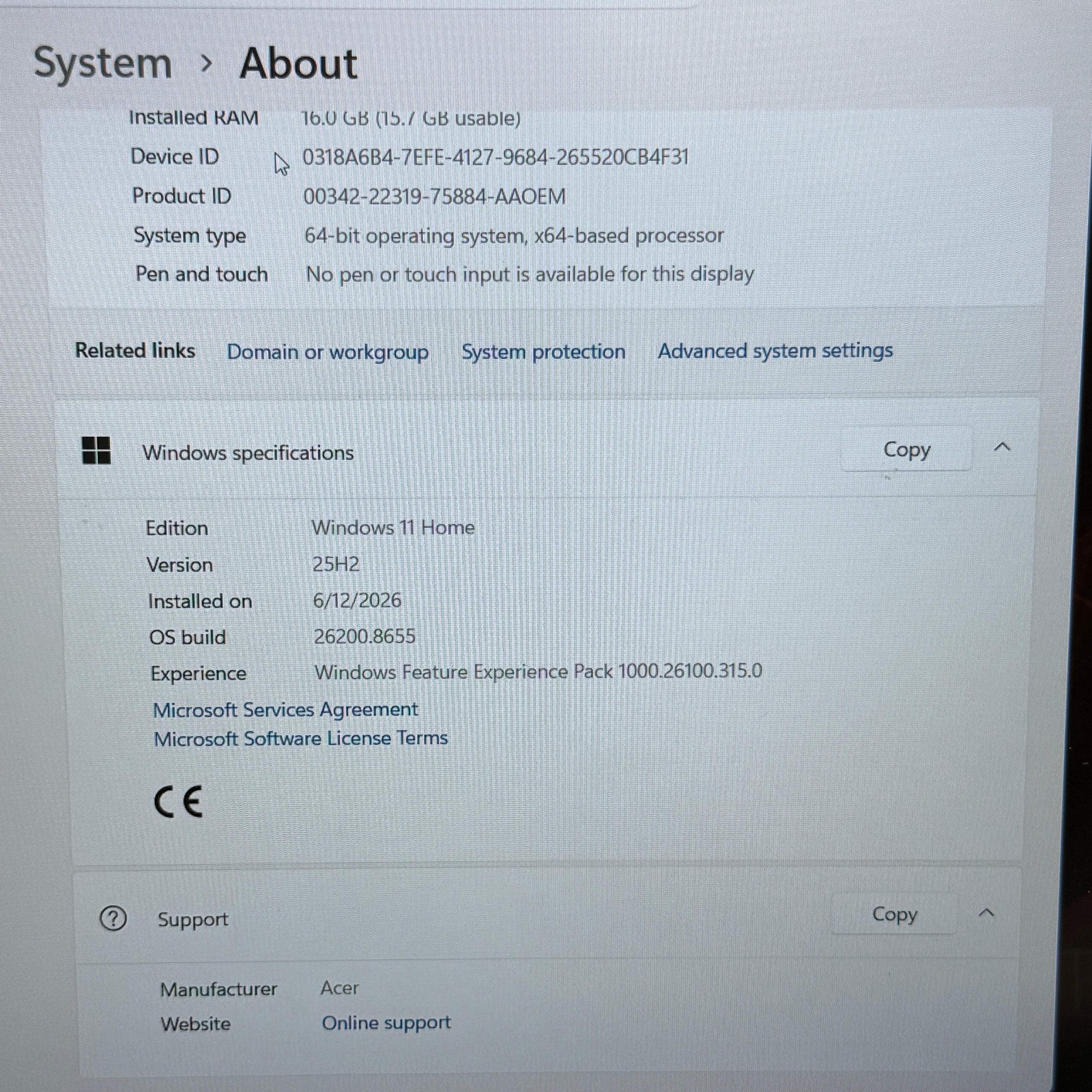The height and width of the screenshot is (1092, 1092).
Task: Click the Experience label
Action: click(x=198, y=674)
